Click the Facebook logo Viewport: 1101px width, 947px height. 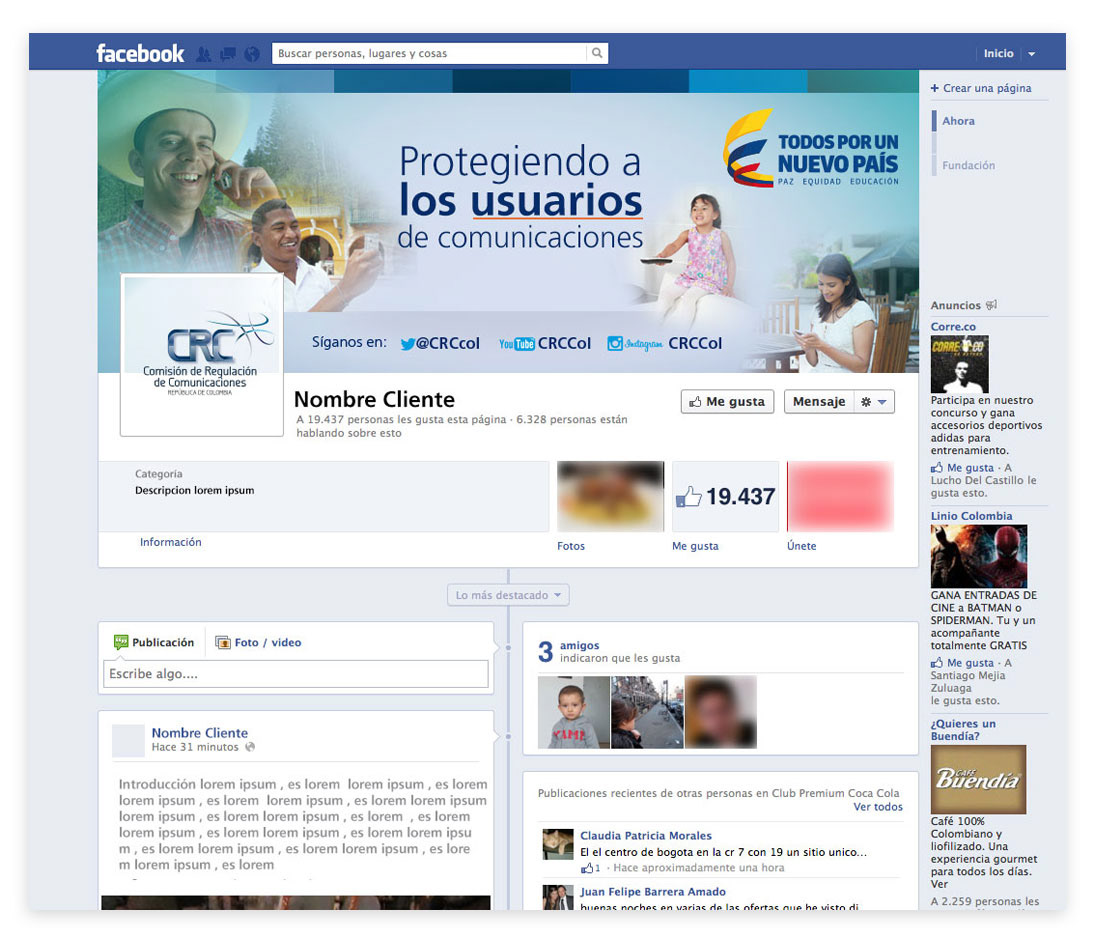(140, 53)
